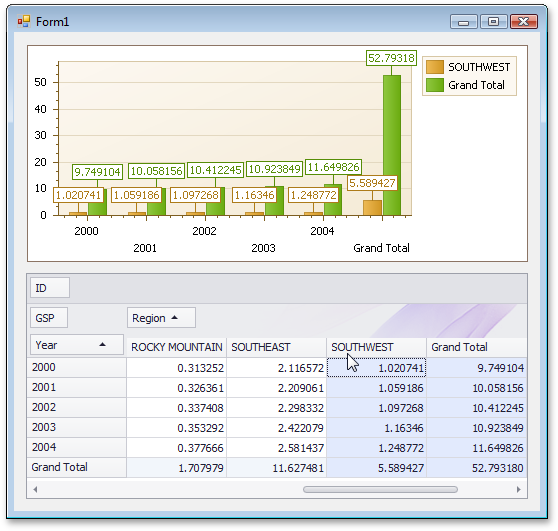Select the SOUTHWEST column header
Image resolution: width=558 pixels, height=531 pixels.
377,347
